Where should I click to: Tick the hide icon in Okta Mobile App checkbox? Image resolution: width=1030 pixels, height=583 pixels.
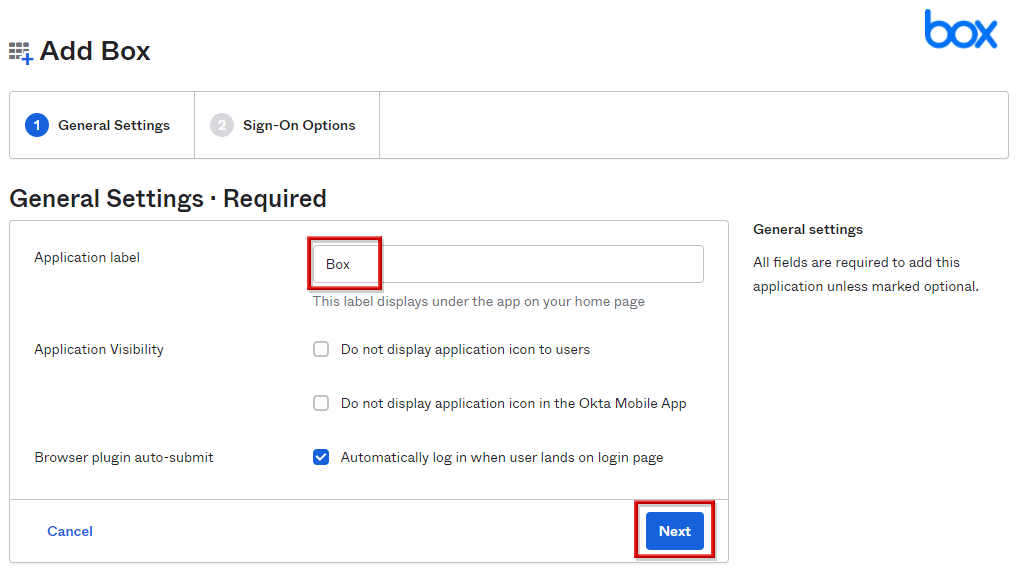tap(321, 403)
